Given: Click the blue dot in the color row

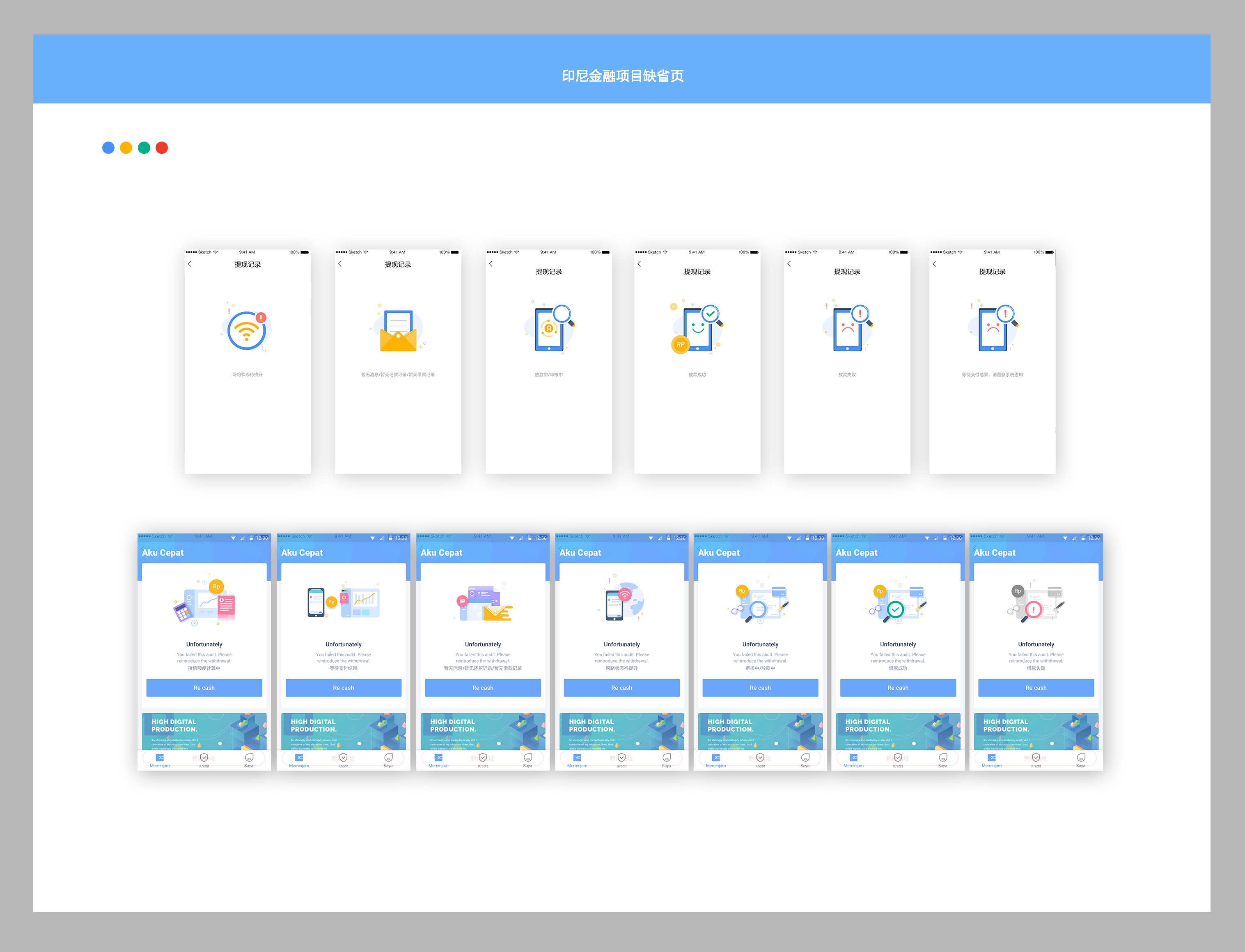Looking at the screenshot, I should pos(108,148).
